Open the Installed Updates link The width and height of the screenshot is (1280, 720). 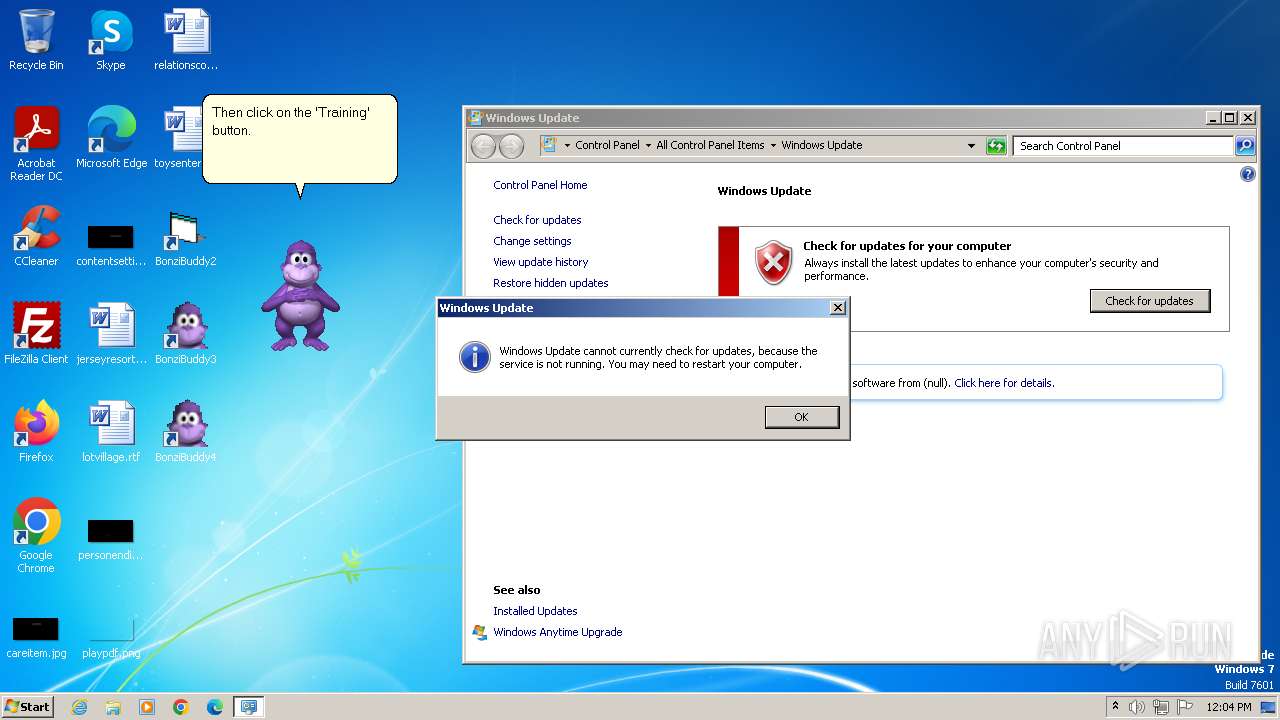[x=535, y=611]
